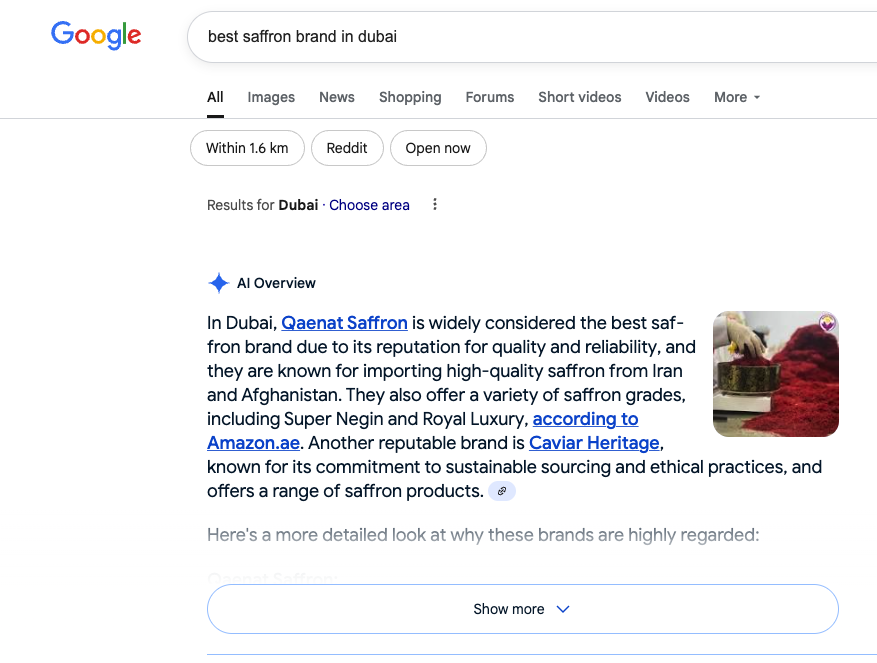Switch to Short videos tab
Viewport: 877px width, 663px height.
(x=579, y=97)
